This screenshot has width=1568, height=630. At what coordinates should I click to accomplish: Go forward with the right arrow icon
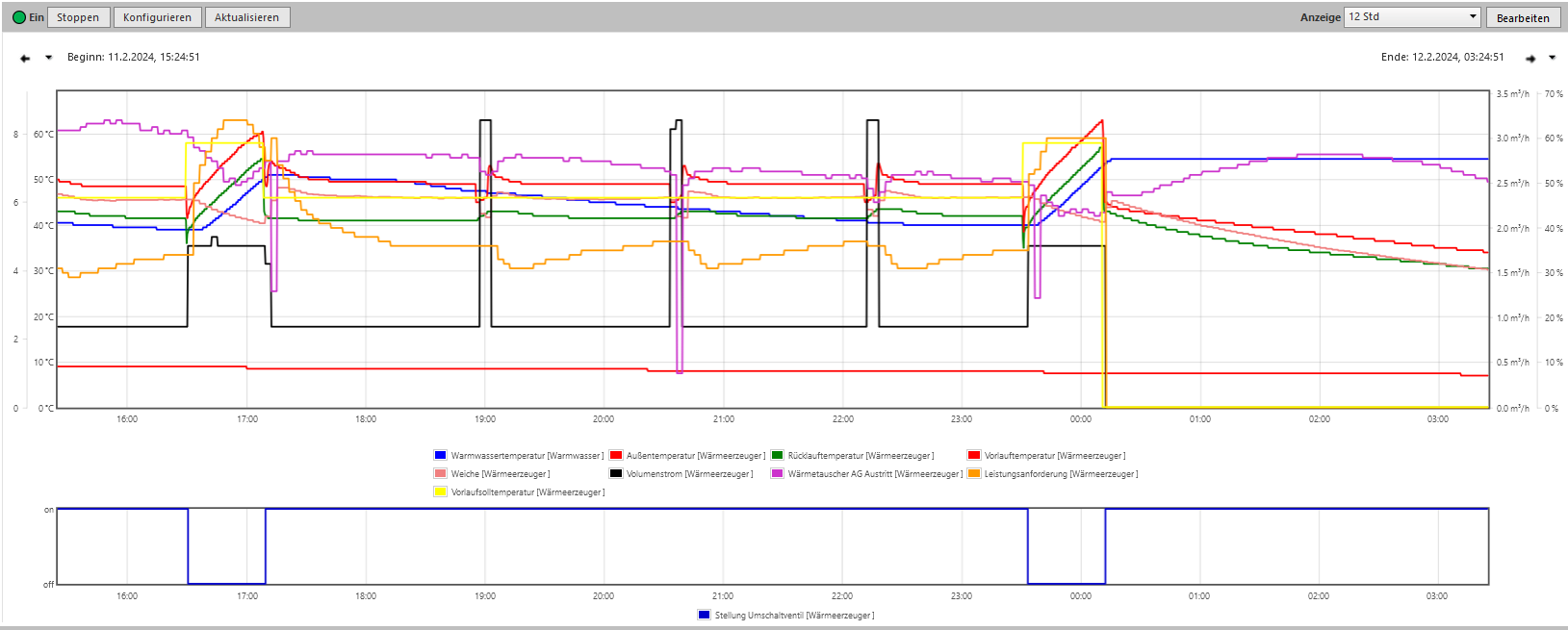[x=1530, y=58]
